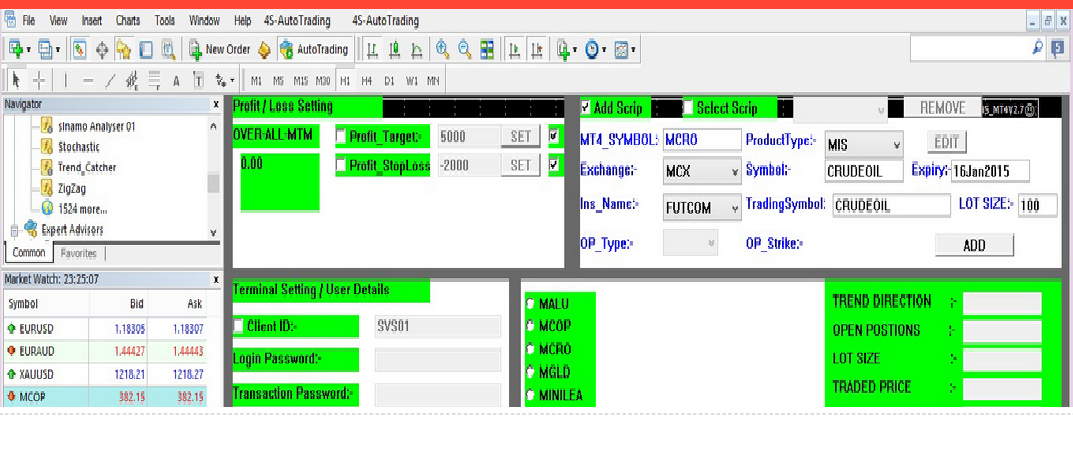Switch to M15 timeframe

point(300,81)
